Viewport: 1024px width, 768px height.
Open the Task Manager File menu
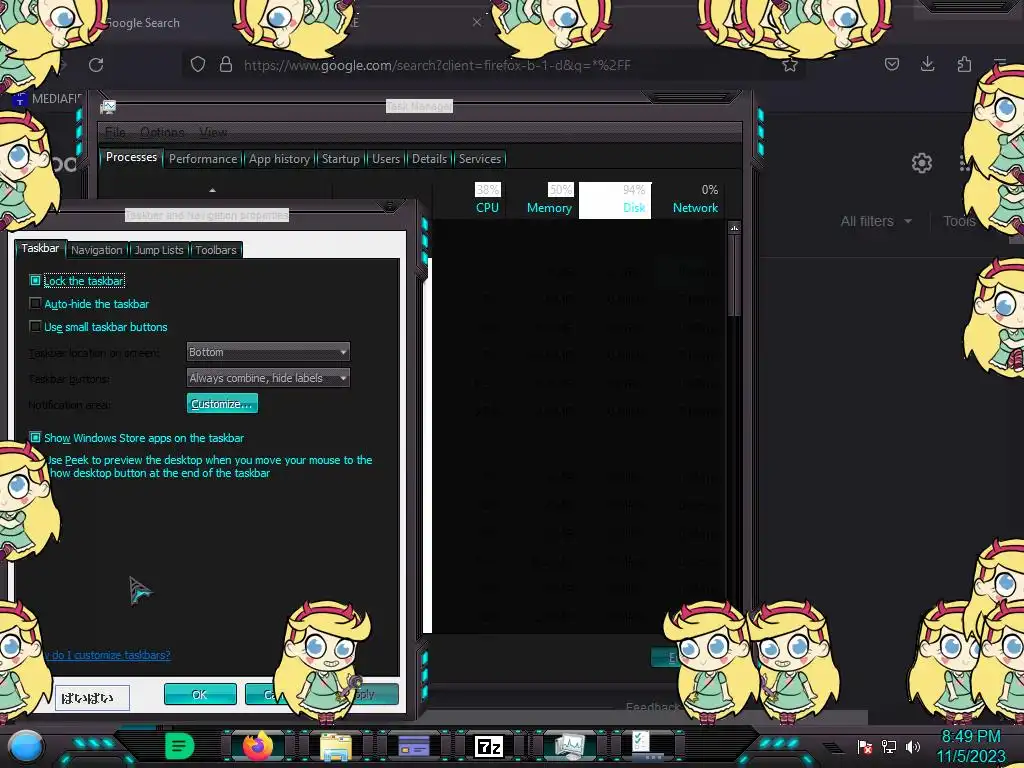(115, 133)
